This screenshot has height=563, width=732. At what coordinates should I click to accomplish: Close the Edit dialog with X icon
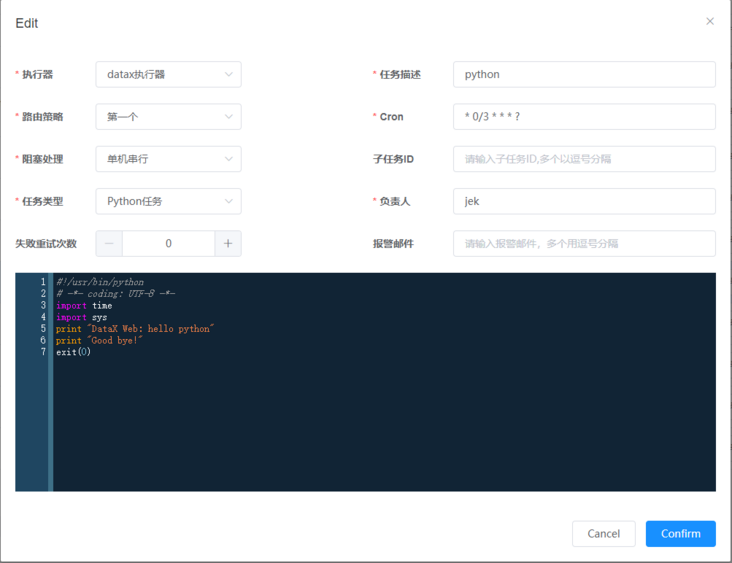pos(710,21)
